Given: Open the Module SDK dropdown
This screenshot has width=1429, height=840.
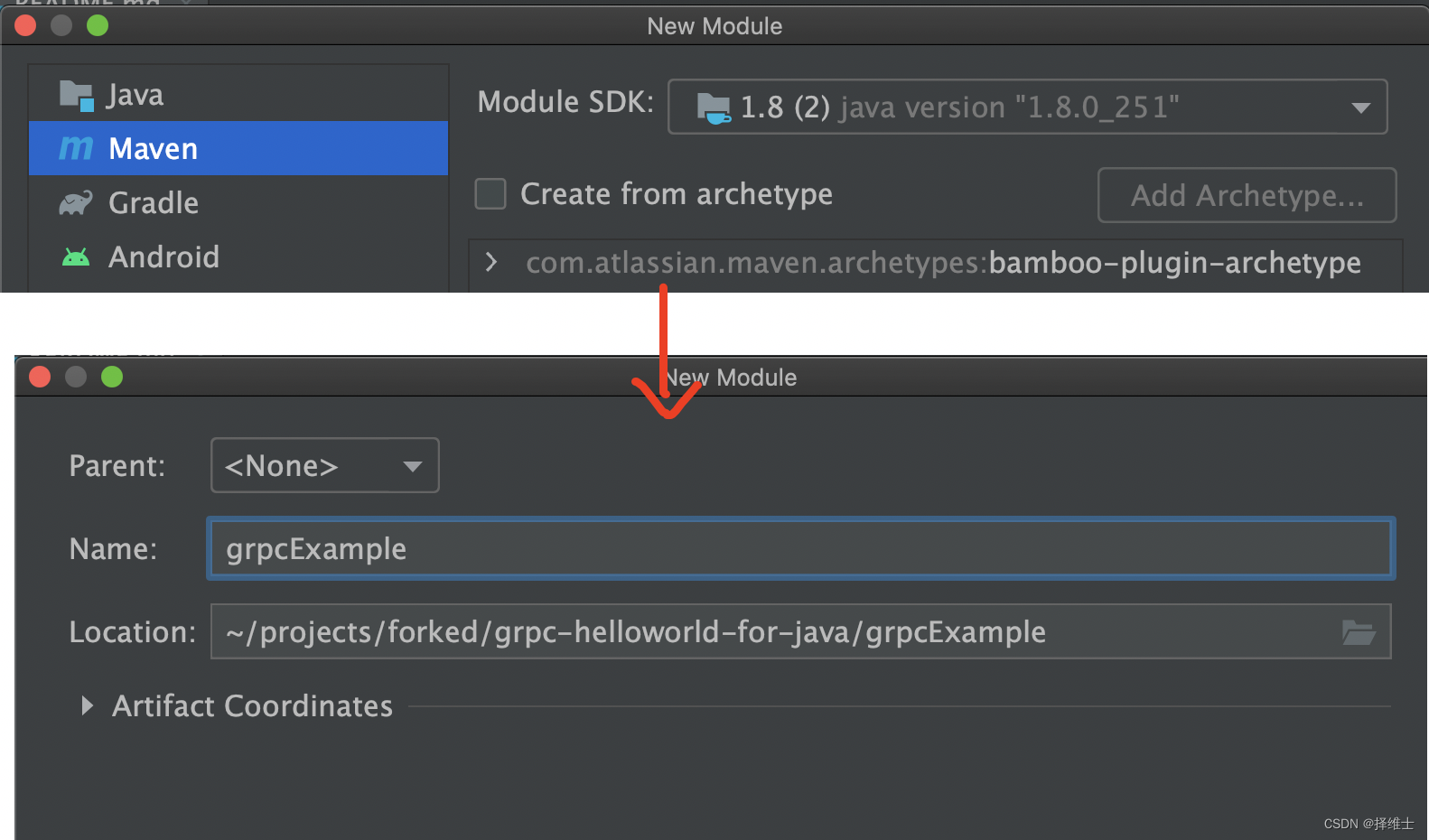Looking at the screenshot, I should [1027, 107].
